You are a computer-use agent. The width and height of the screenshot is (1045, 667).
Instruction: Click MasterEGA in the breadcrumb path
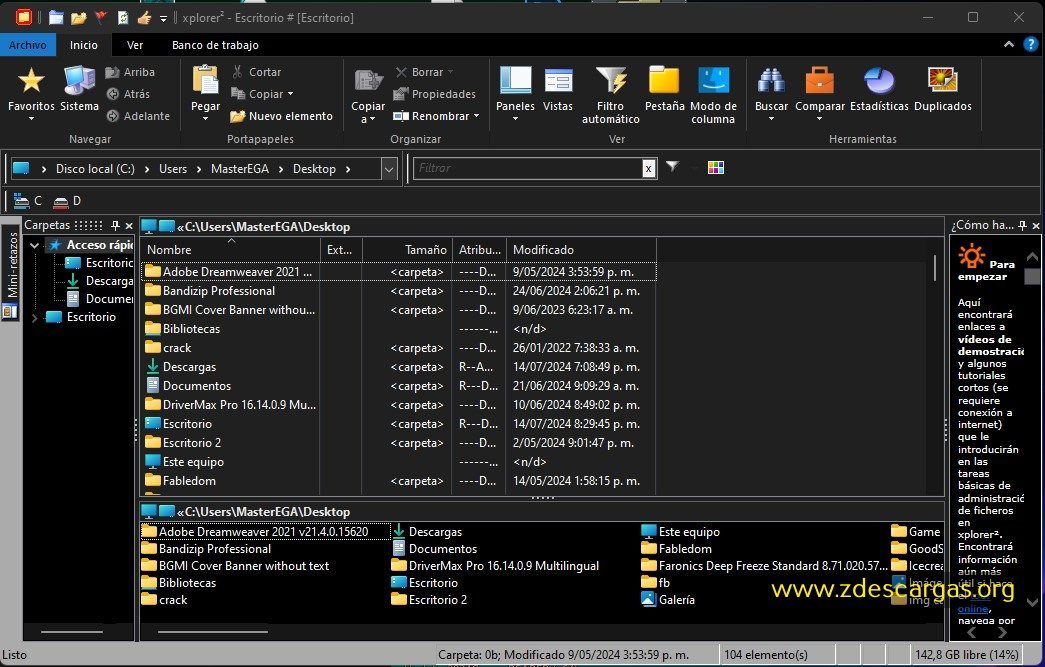240,169
